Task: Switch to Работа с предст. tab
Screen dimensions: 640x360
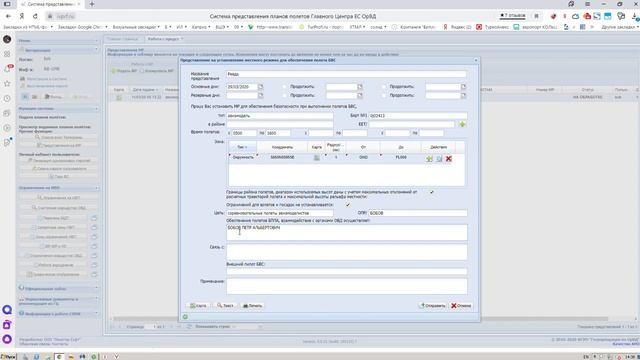Action: (164, 39)
